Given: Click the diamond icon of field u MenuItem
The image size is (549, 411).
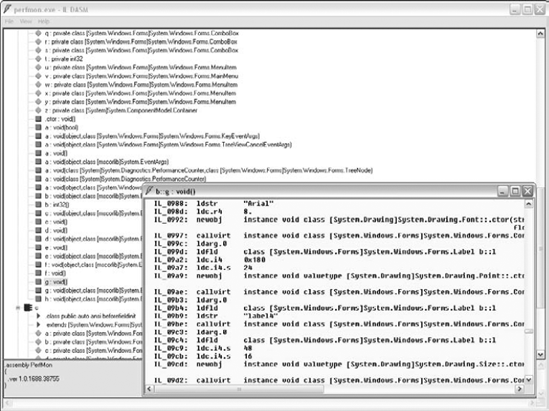Looking at the screenshot, I should pyautogui.click(x=39, y=68).
